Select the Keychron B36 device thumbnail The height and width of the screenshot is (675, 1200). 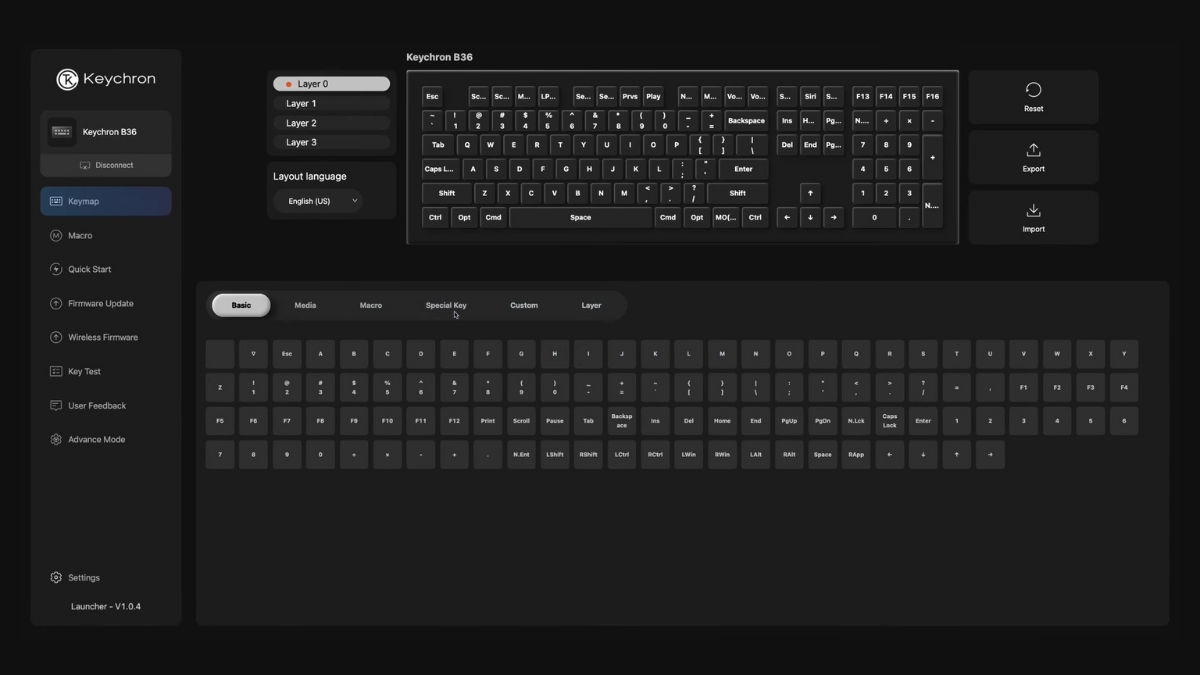pos(62,132)
